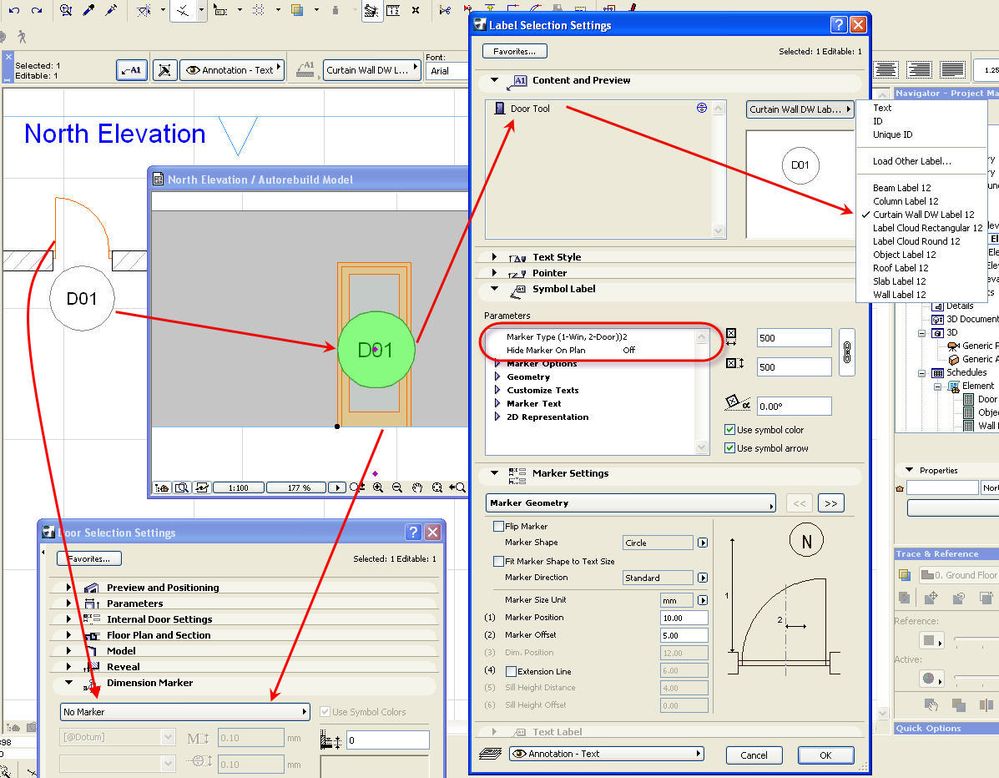Open the Marker Direction Standard dropdown
Image resolution: width=999 pixels, height=778 pixels.
[703, 578]
